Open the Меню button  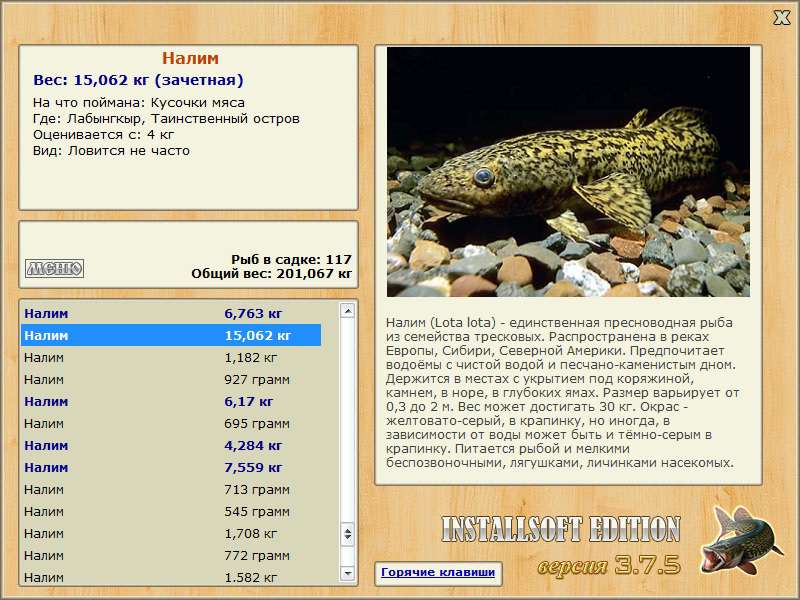pyautogui.click(x=54, y=268)
